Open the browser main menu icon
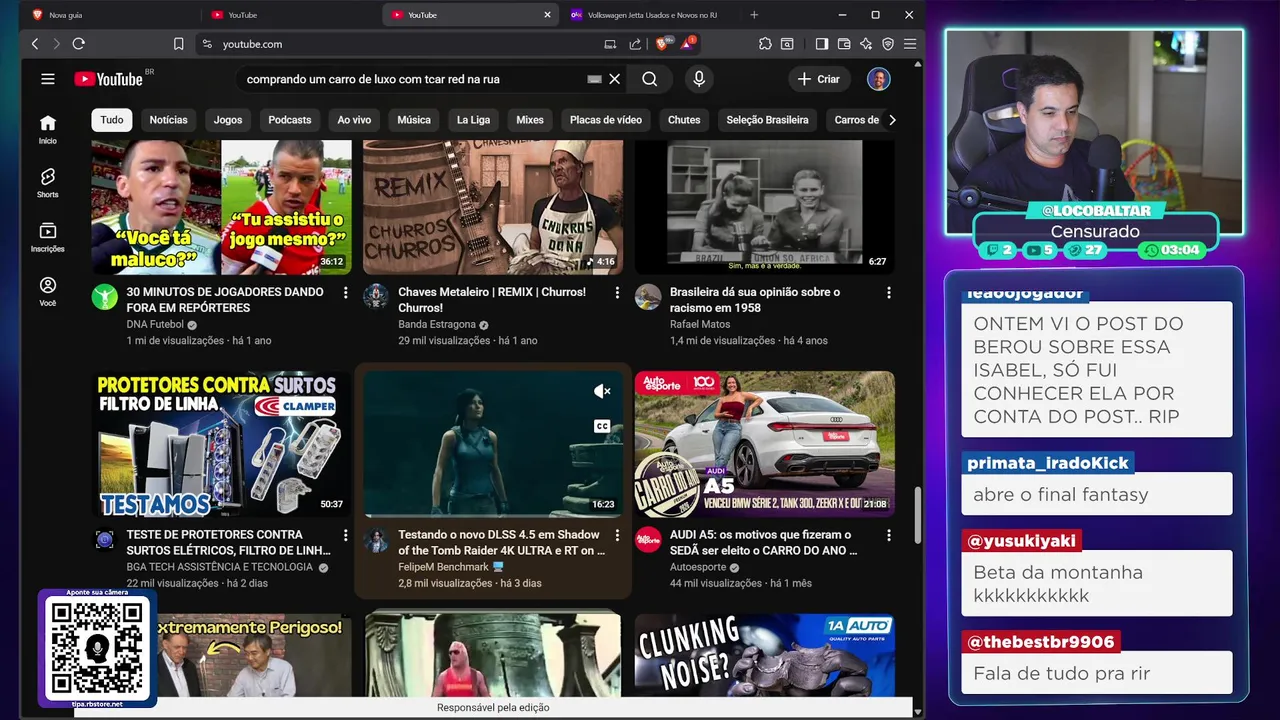1280x720 pixels. pos(910,44)
